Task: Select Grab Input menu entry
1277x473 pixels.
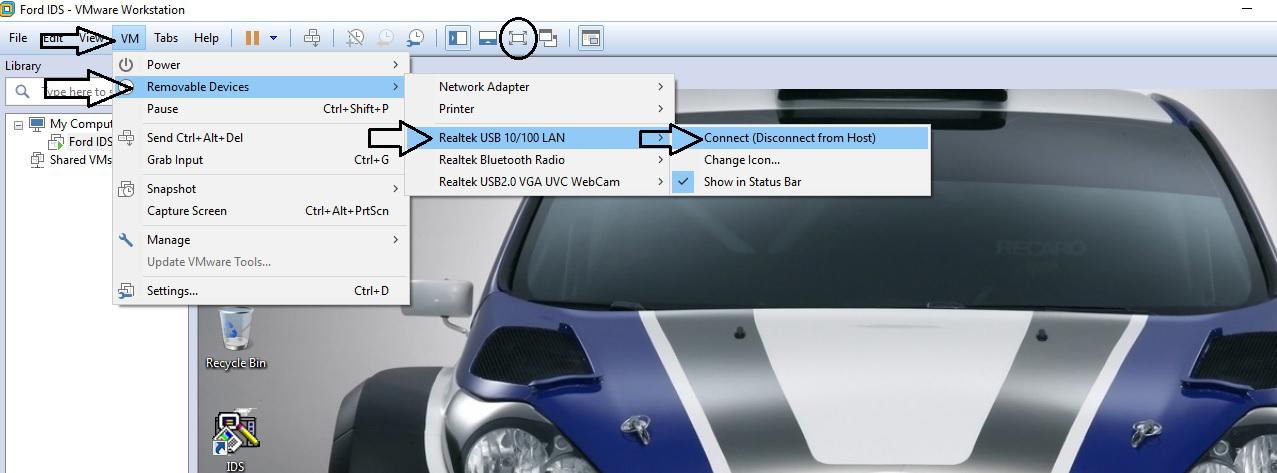Action: coord(260,160)
